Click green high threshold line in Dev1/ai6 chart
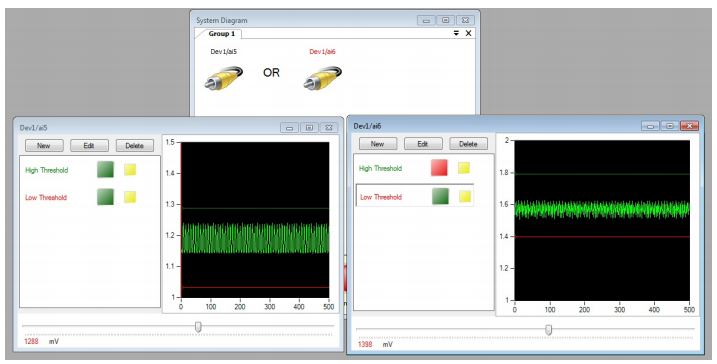Viewport: 717px width, 364px height. point(602,174)
